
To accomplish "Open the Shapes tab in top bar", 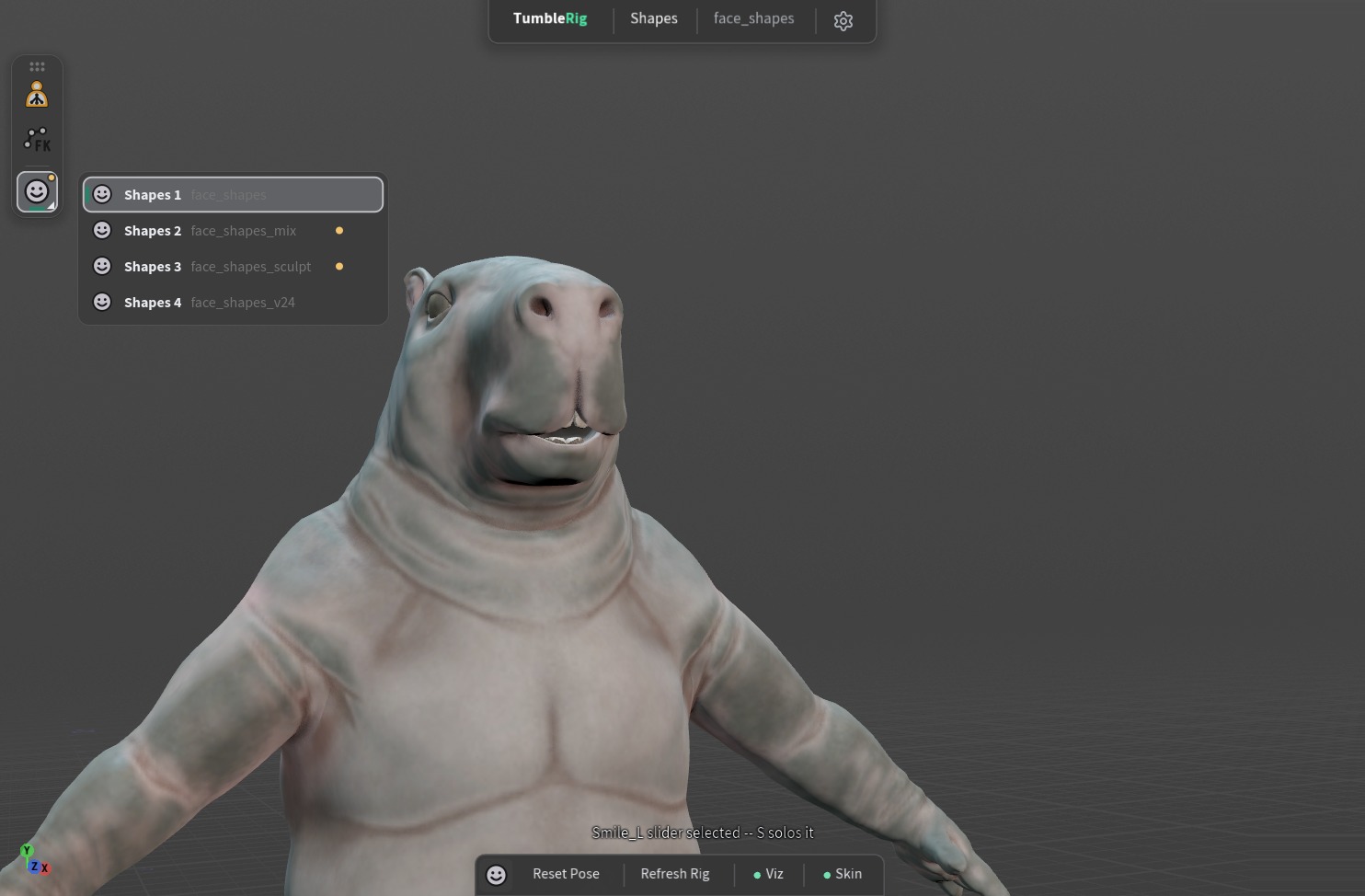I will point(654,18).
